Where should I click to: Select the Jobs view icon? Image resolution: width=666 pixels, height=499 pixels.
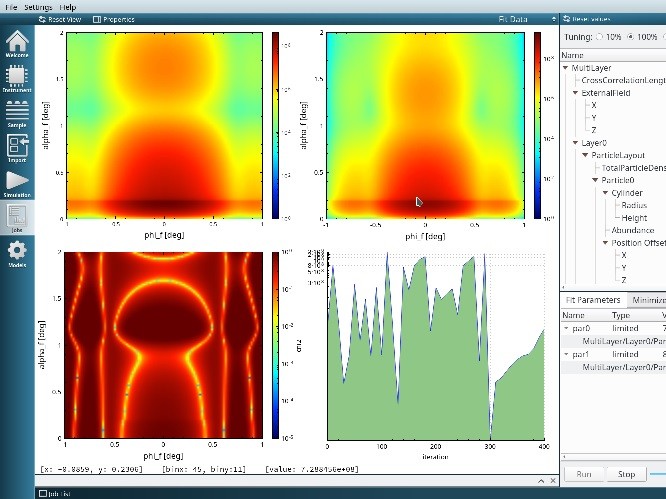tap(16, 218)
